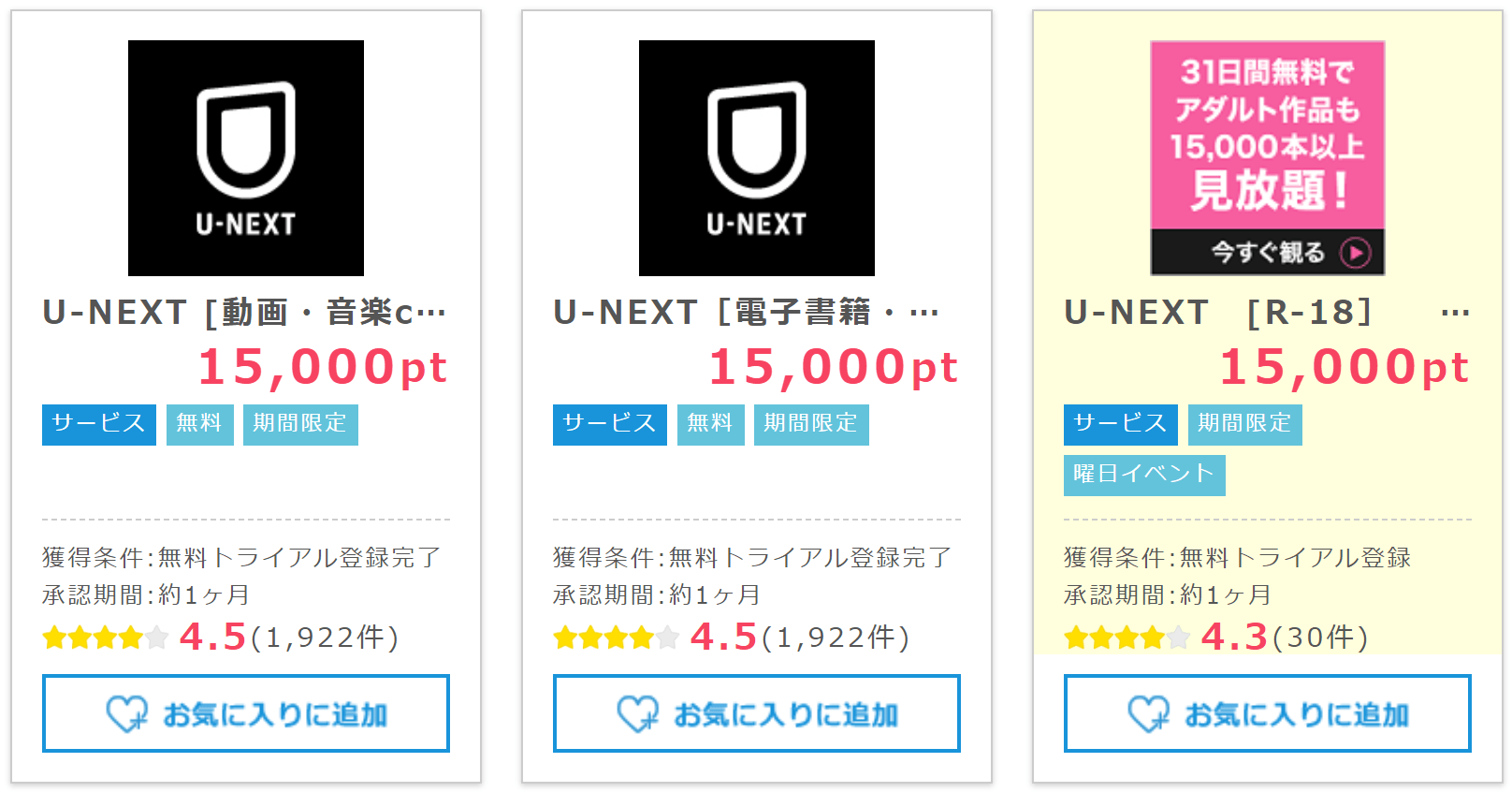
Task: Click the heart icon in the first card's favorite button
Action: (x=126, y=714)
